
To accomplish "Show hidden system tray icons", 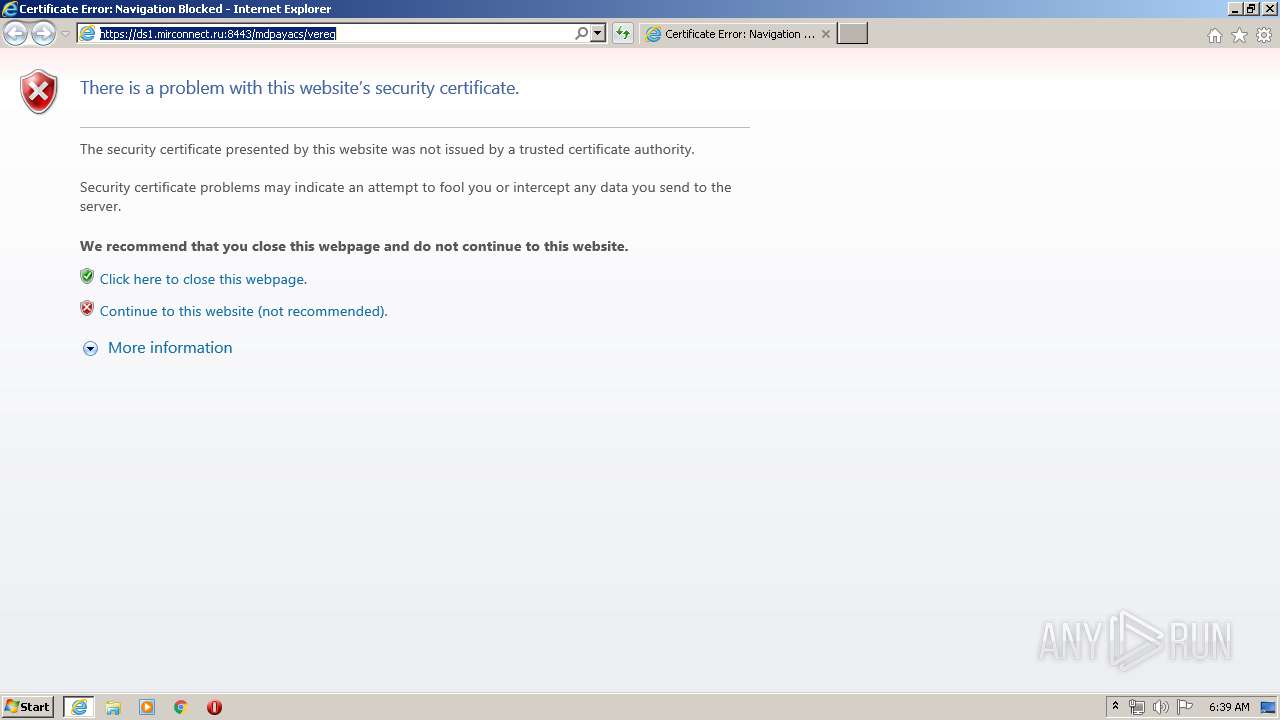I will click(1115, 707).
